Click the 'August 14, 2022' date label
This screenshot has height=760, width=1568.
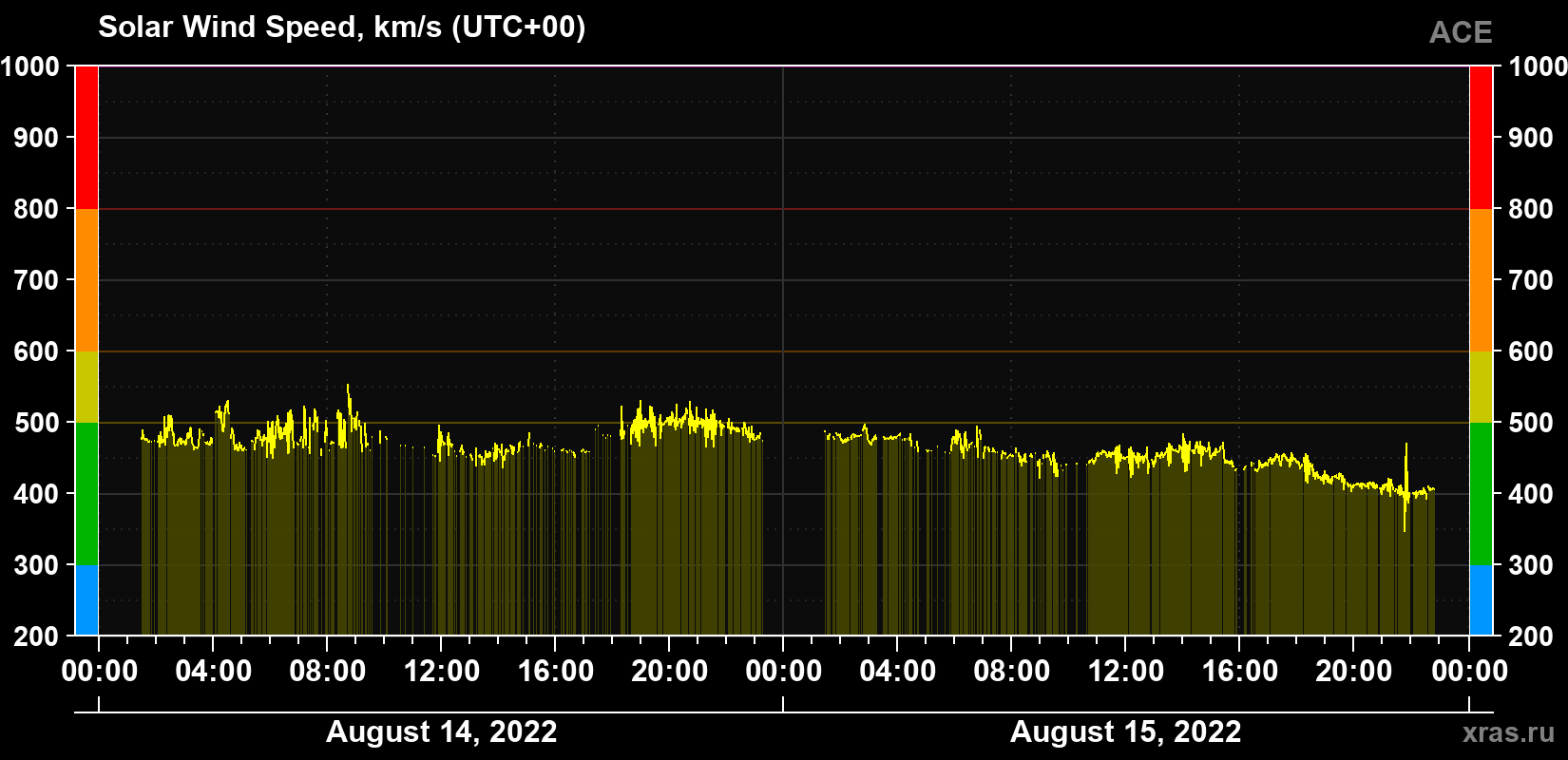[x=442, y=732]
